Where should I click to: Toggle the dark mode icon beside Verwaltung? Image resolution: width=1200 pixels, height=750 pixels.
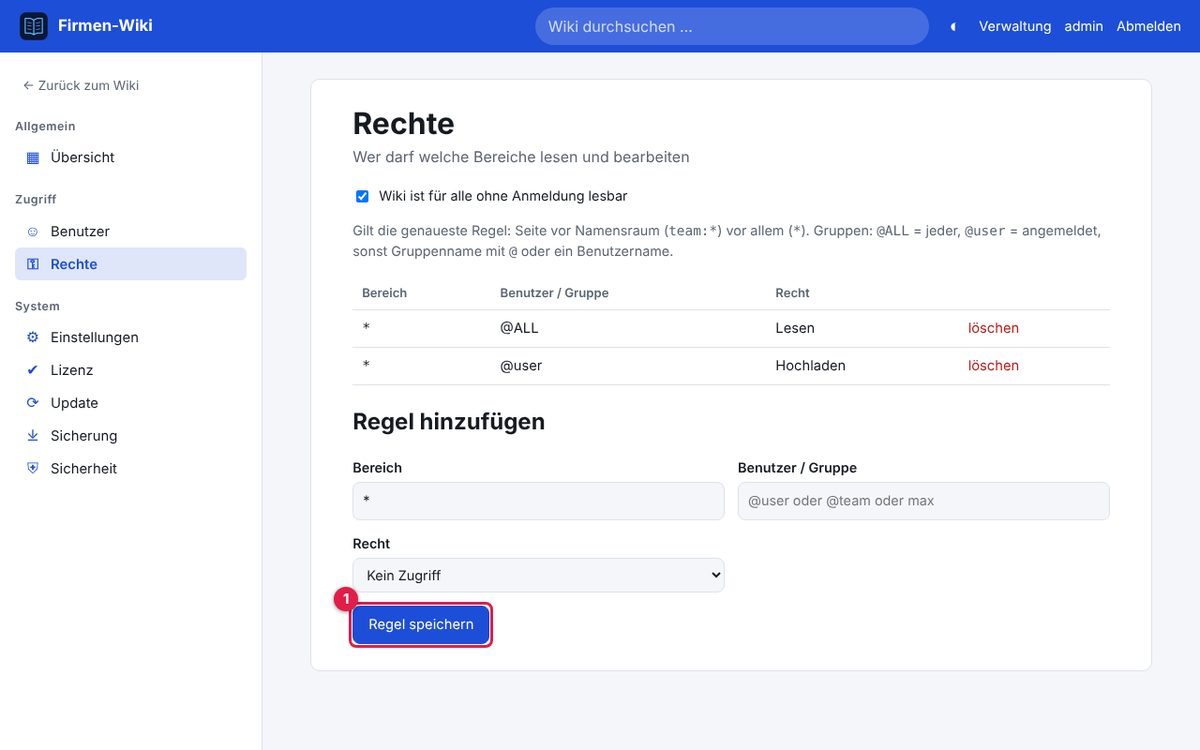tap(953, 27)
